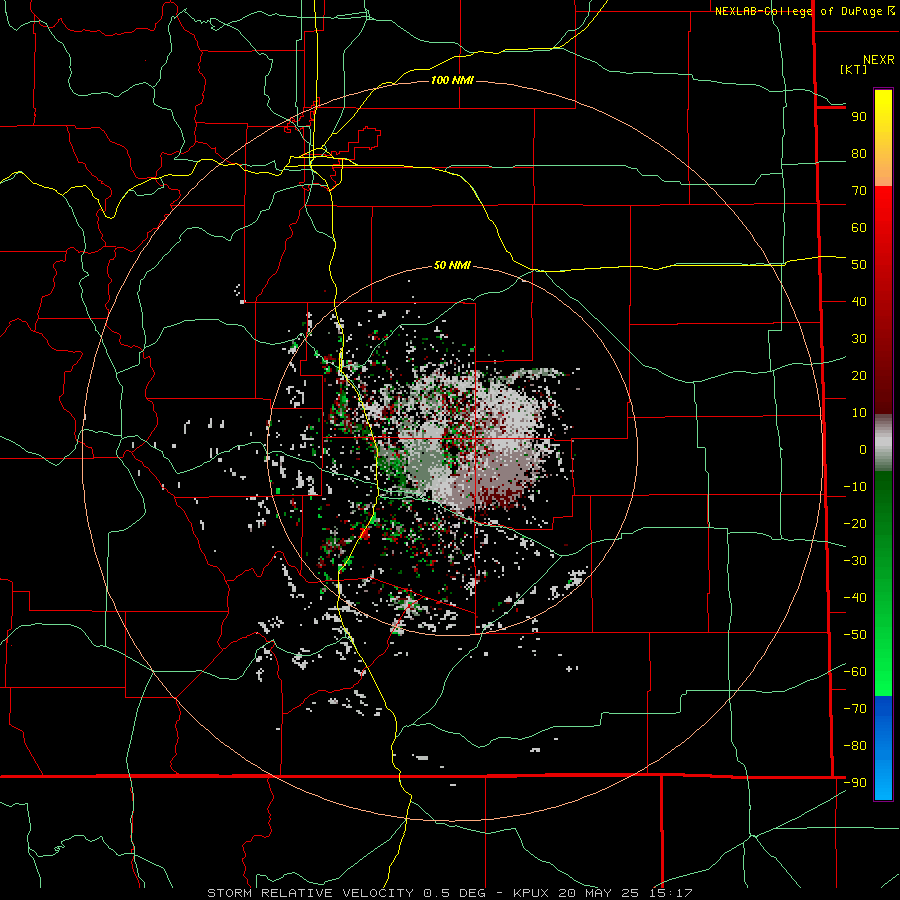
Task: Select the -40 value on the velocity scale
Action: click(x=855, y=598)
